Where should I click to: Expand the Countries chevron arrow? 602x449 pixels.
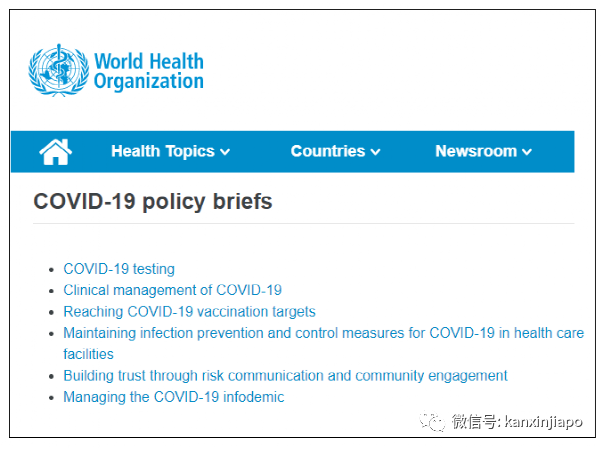375,152
